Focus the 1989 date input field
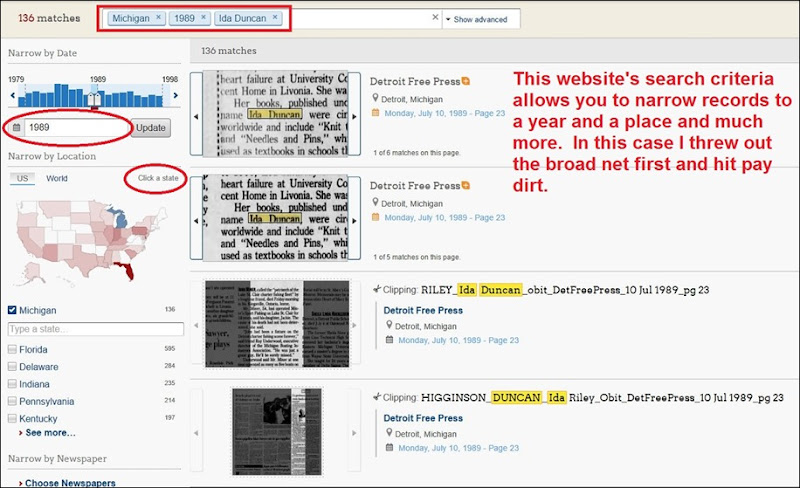Screen dimensions: 800x488 pos(77,128)
